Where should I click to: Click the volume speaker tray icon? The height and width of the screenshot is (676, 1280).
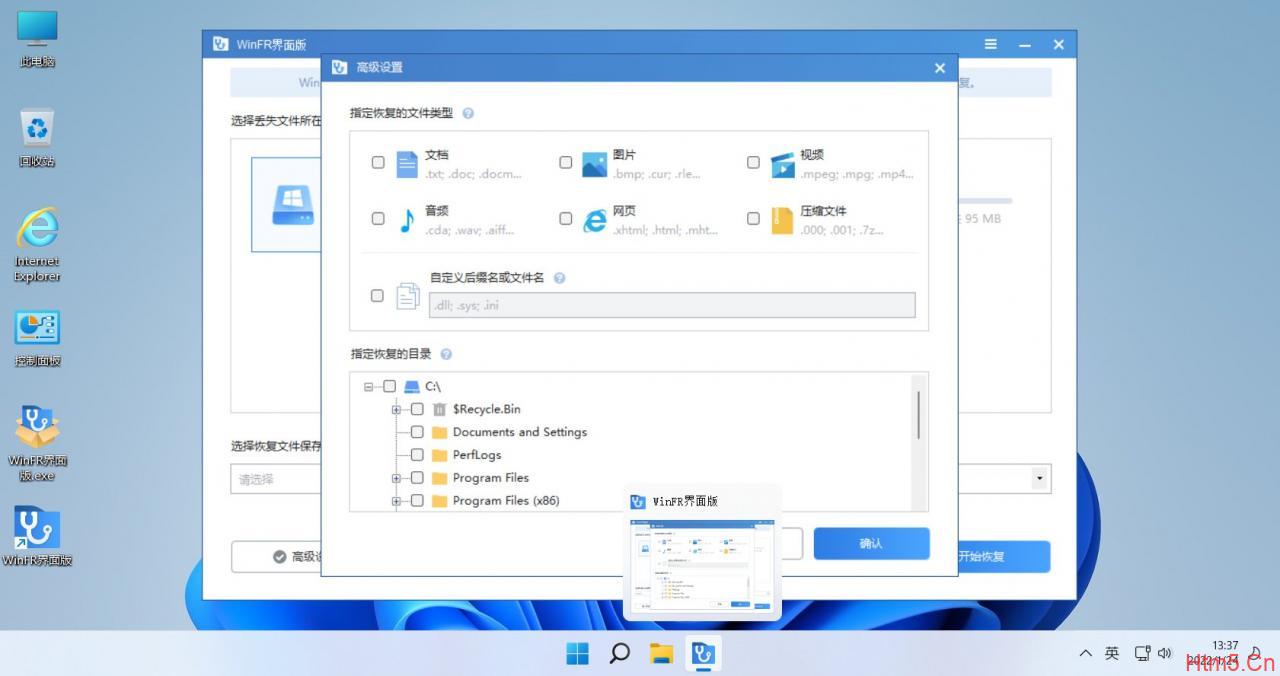1165,654
